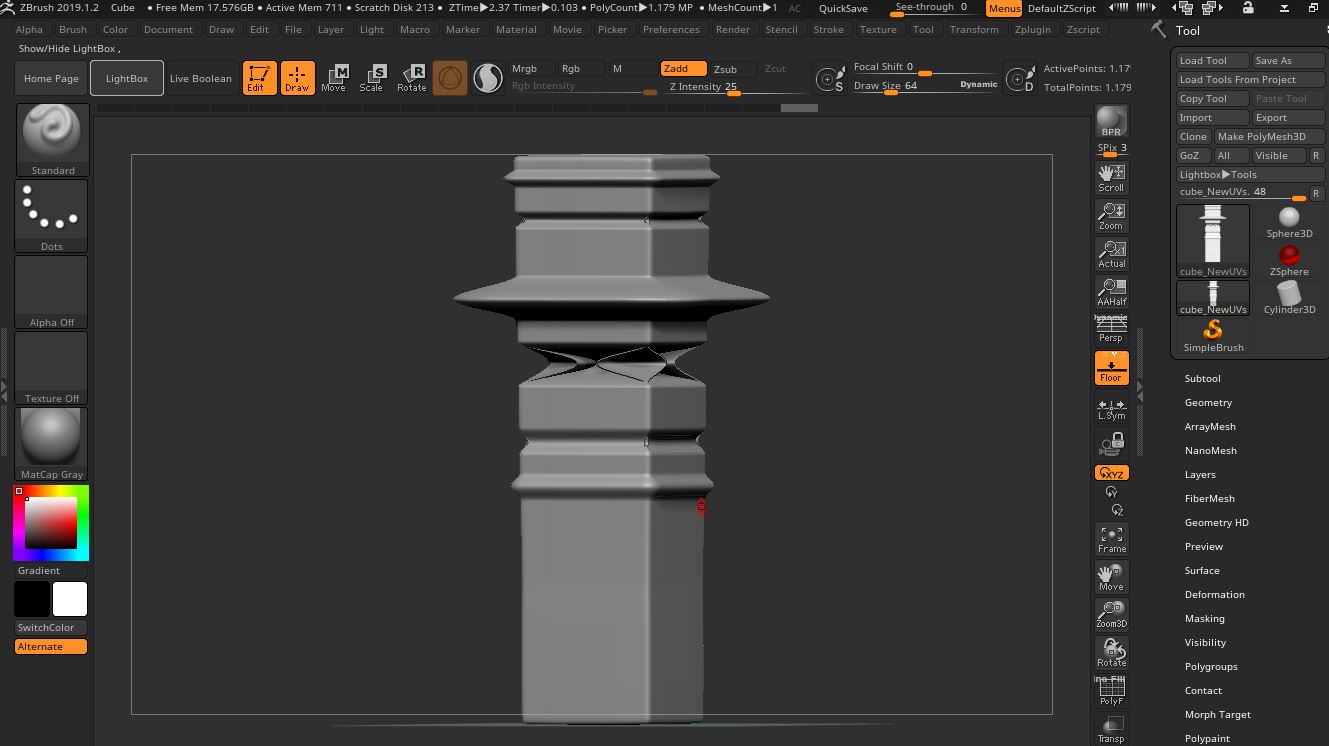Open the Stroke menu
The image size is (1329, 746).
tap(828, 29)
